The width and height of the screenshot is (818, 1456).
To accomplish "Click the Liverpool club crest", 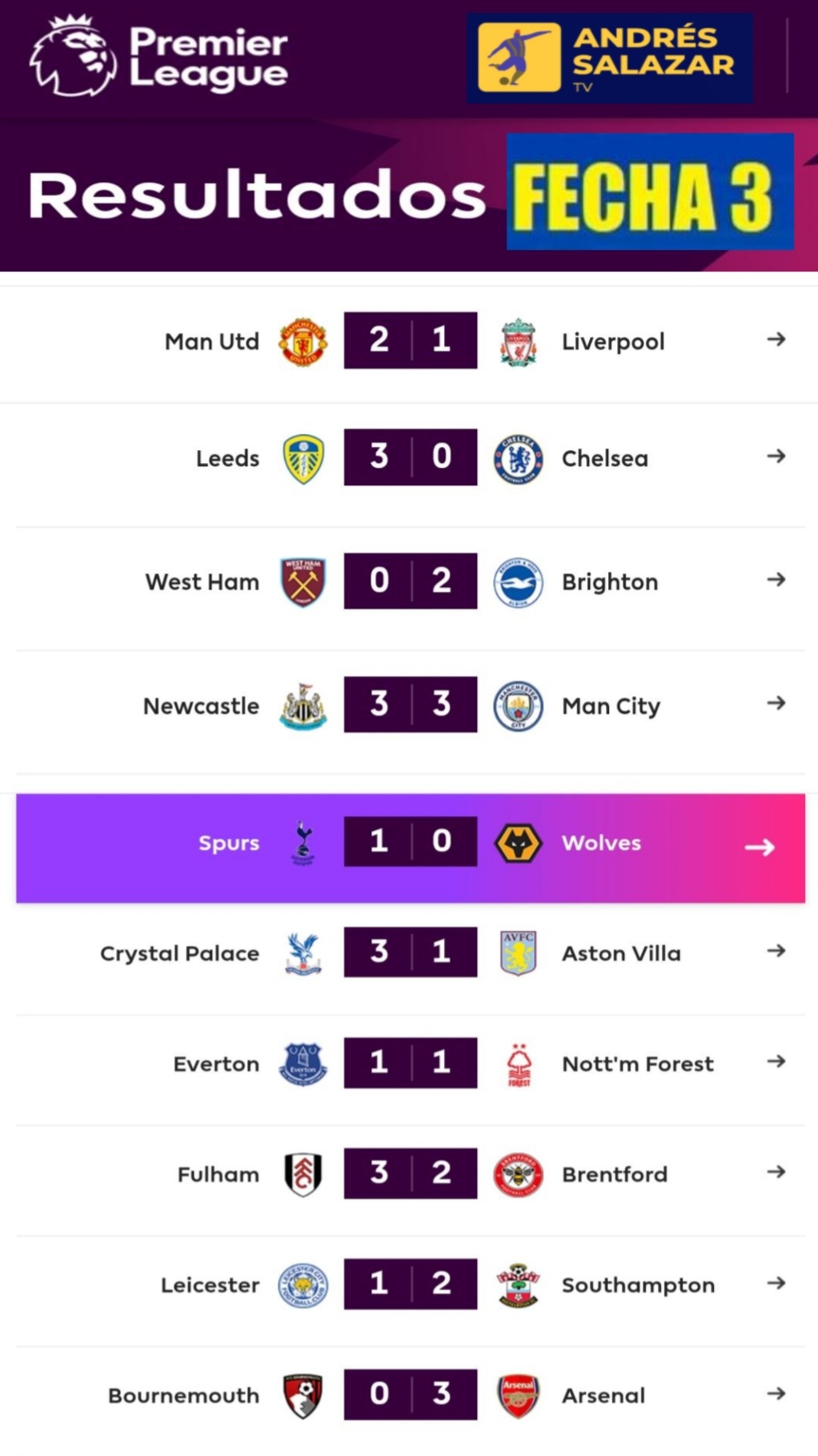I will coord(518,342).
